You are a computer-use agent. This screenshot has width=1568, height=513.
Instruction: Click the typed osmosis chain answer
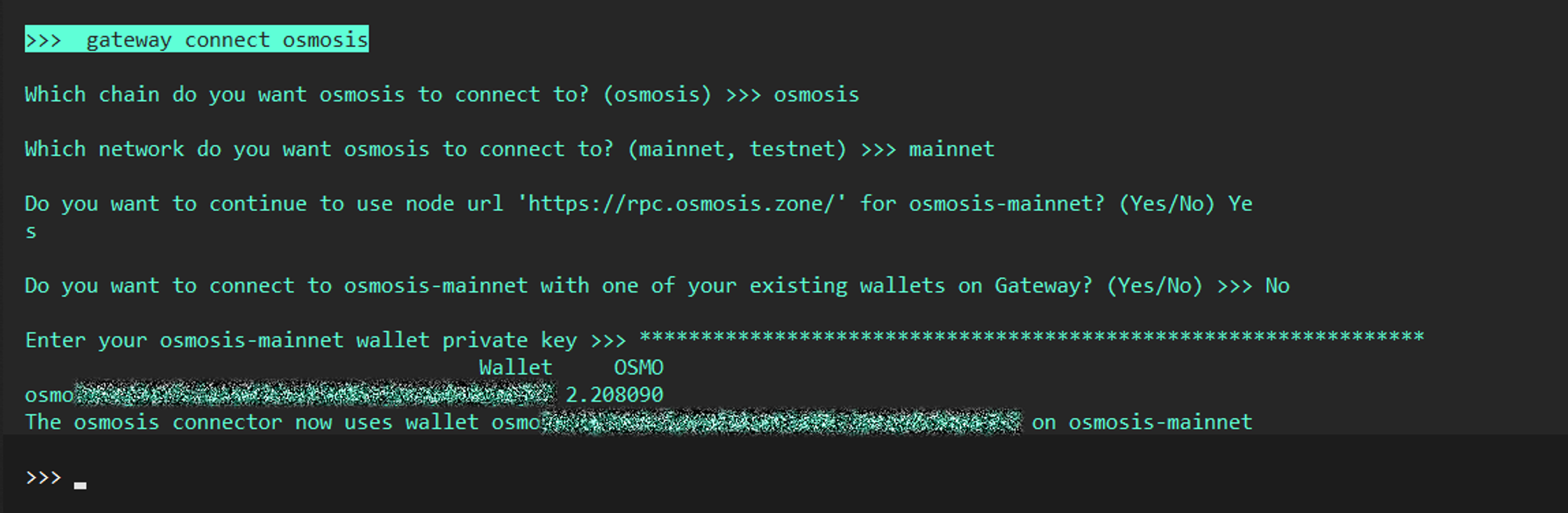click(x=816, y=95)
